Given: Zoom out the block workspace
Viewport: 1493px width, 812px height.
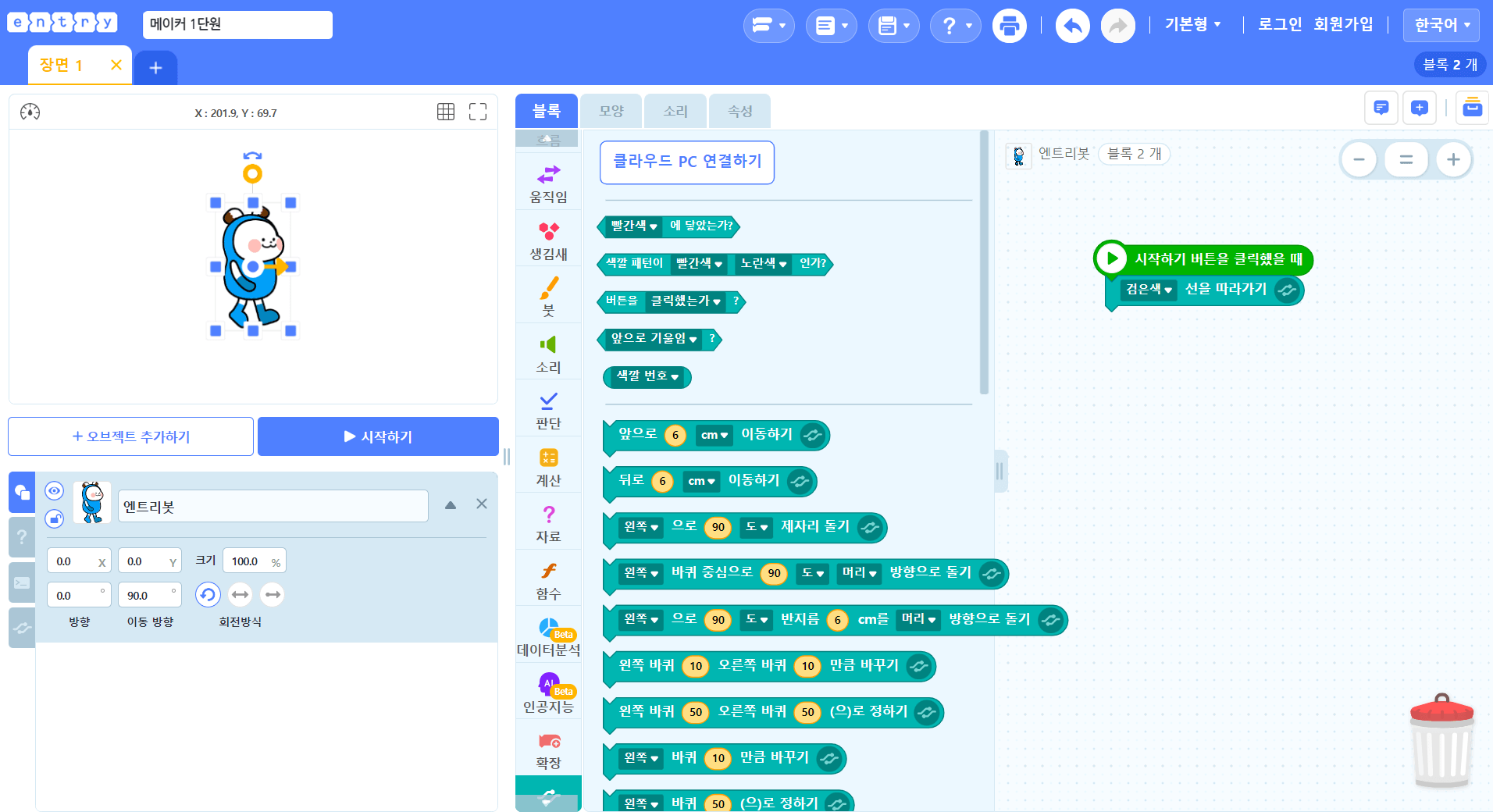Looking at the screenshot, I should (1359, 159).
